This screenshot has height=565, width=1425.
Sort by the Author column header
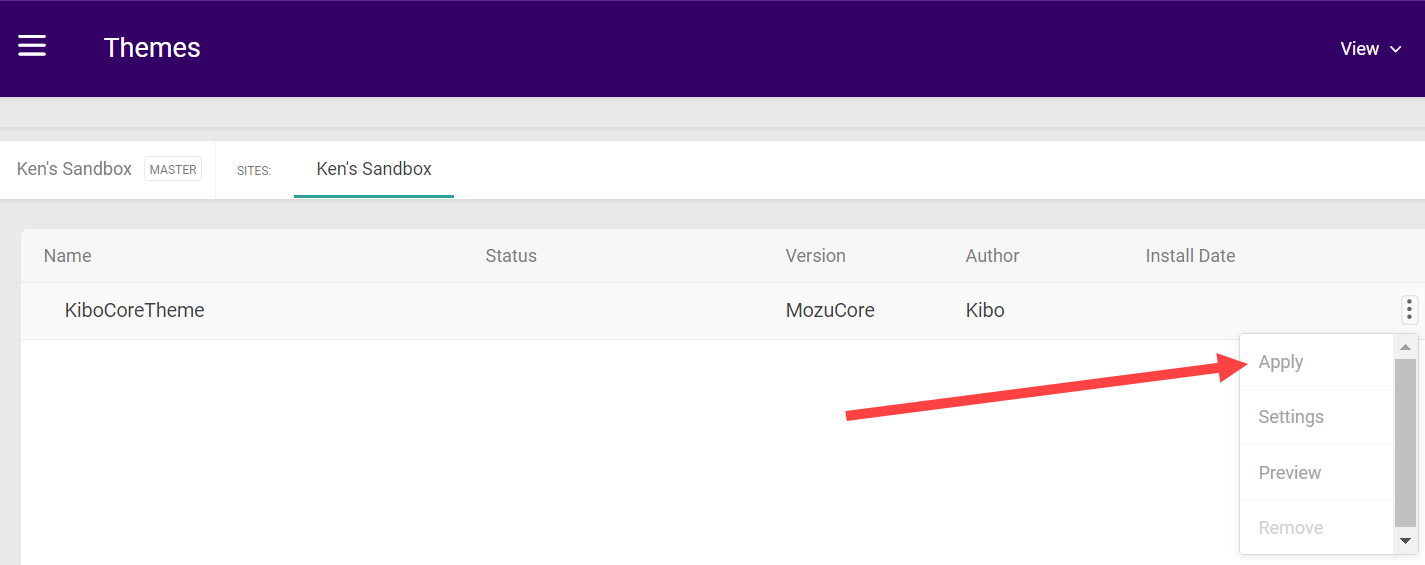coord(992,256)
